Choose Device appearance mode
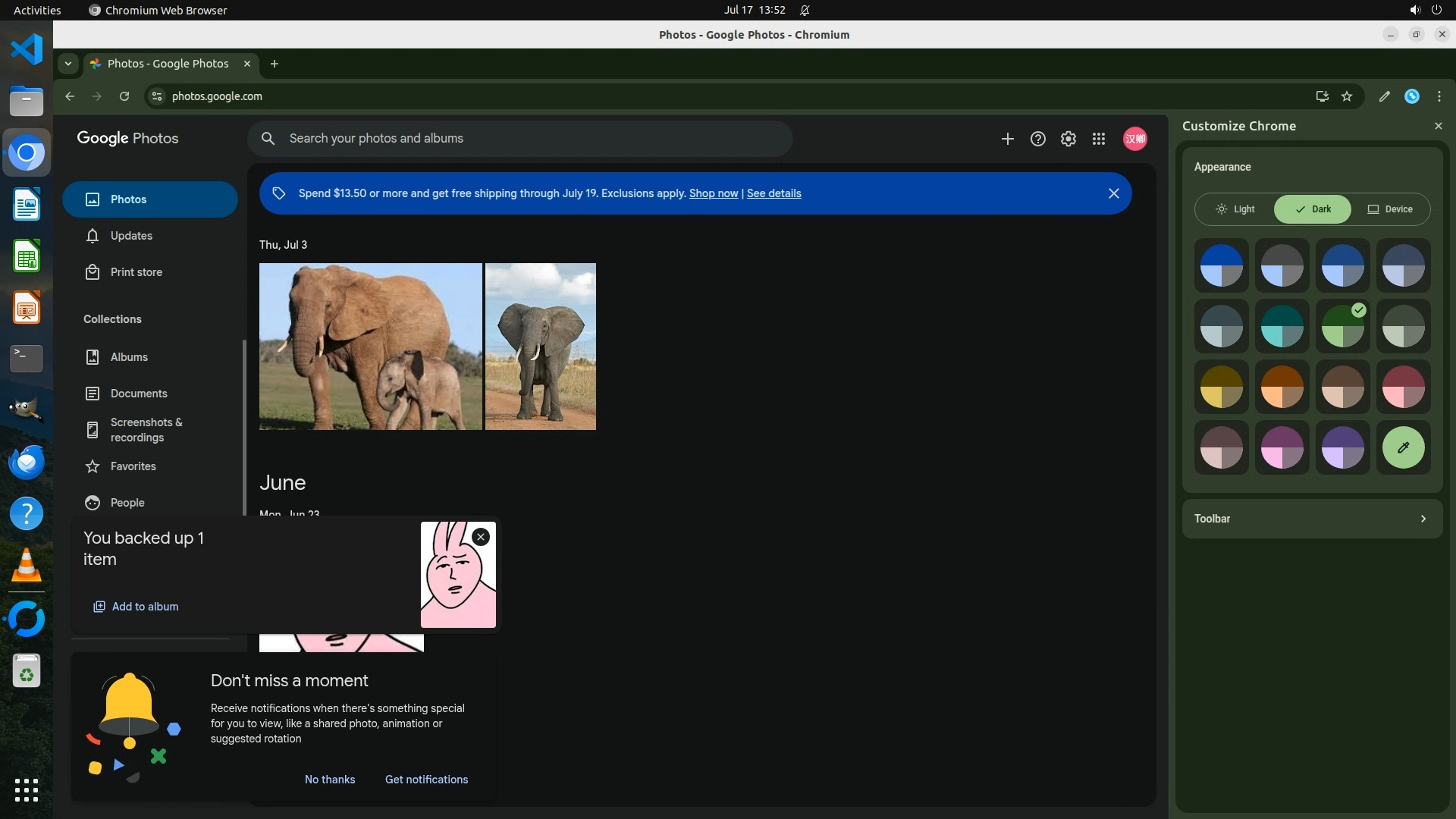The image size is (1456, 819). tap(1390, 209)
